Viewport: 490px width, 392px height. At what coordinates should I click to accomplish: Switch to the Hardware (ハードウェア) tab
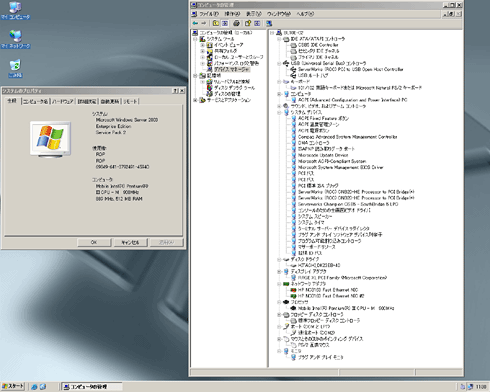63,101
